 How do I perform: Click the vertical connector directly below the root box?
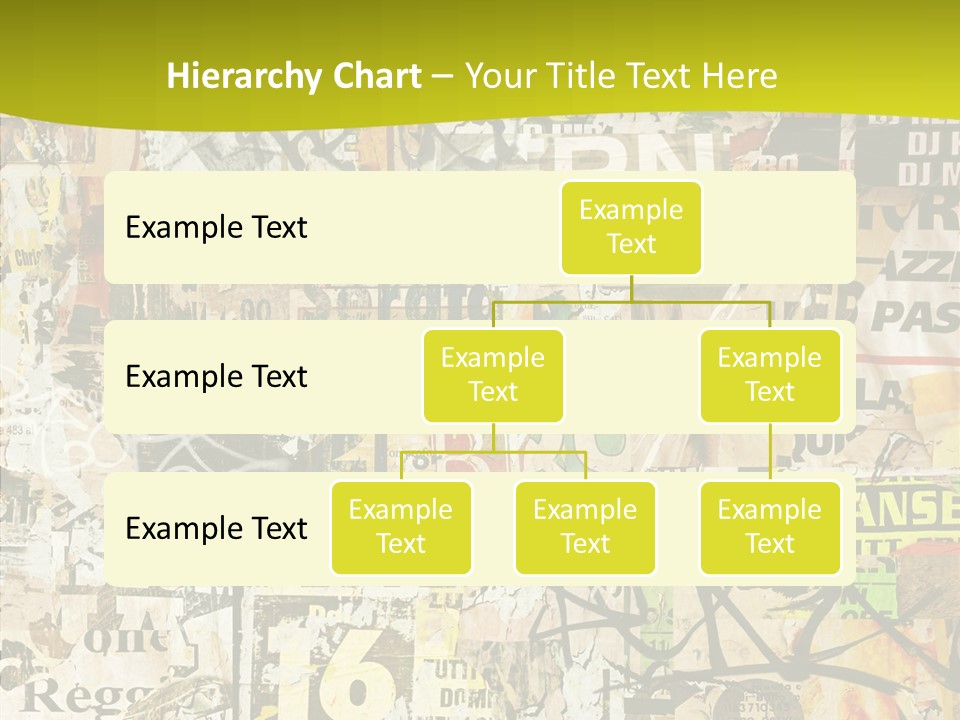point(631,287)
